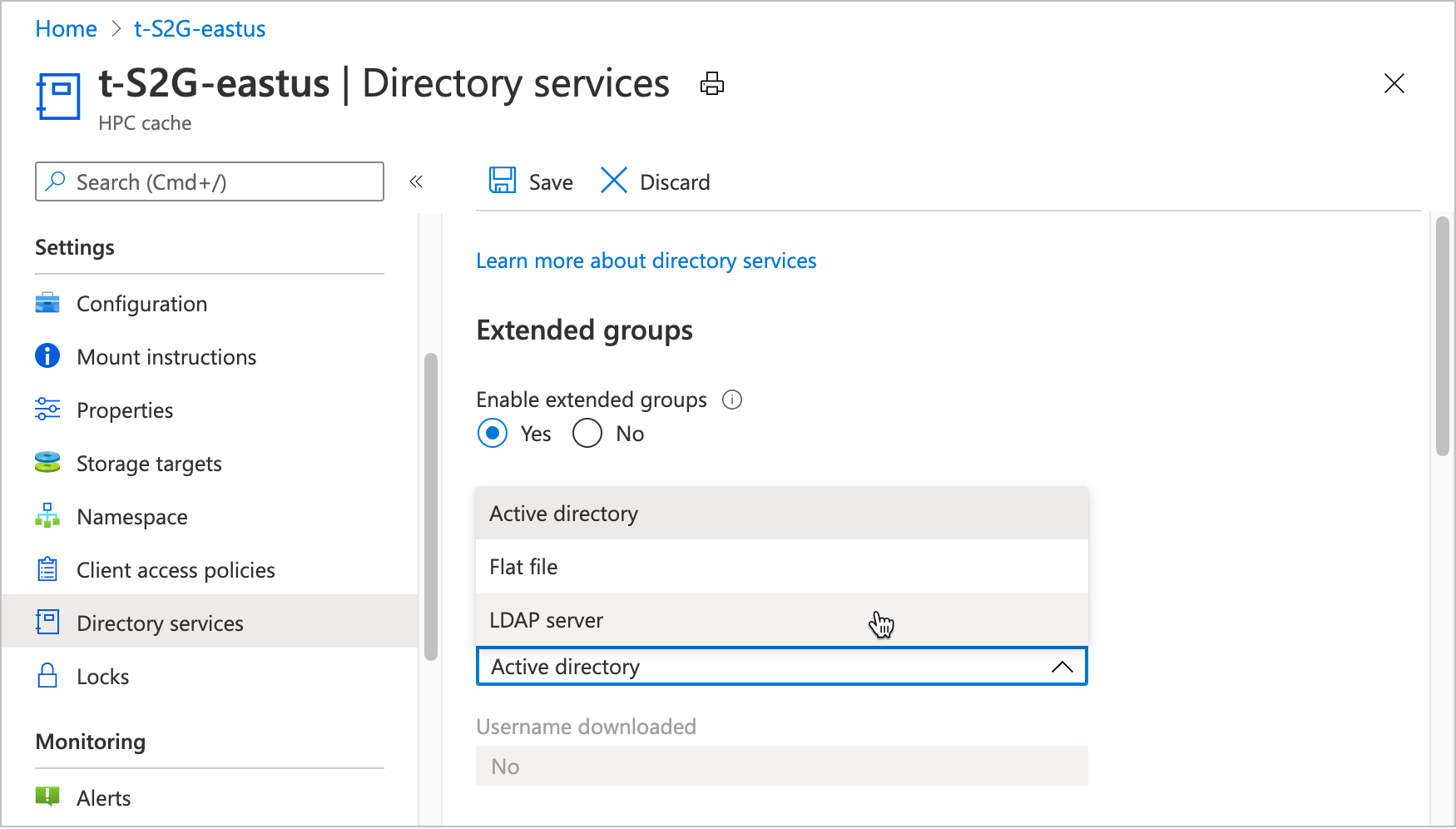Click the Client access policies clipboard icon
Screen dimensions: 1456x829
(47, 569)
